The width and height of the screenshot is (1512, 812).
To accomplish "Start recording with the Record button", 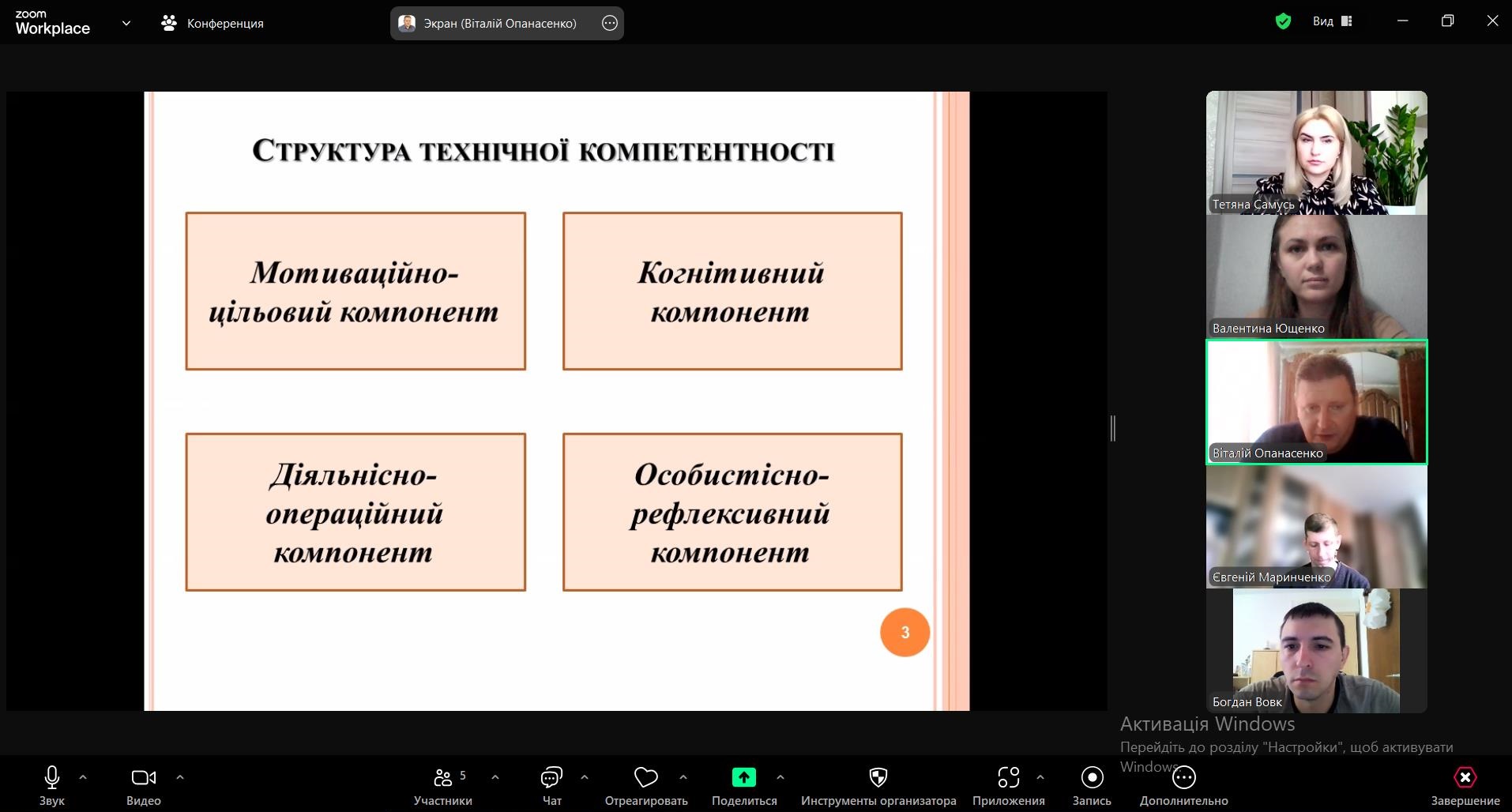I will click(x=1092, y=778).
